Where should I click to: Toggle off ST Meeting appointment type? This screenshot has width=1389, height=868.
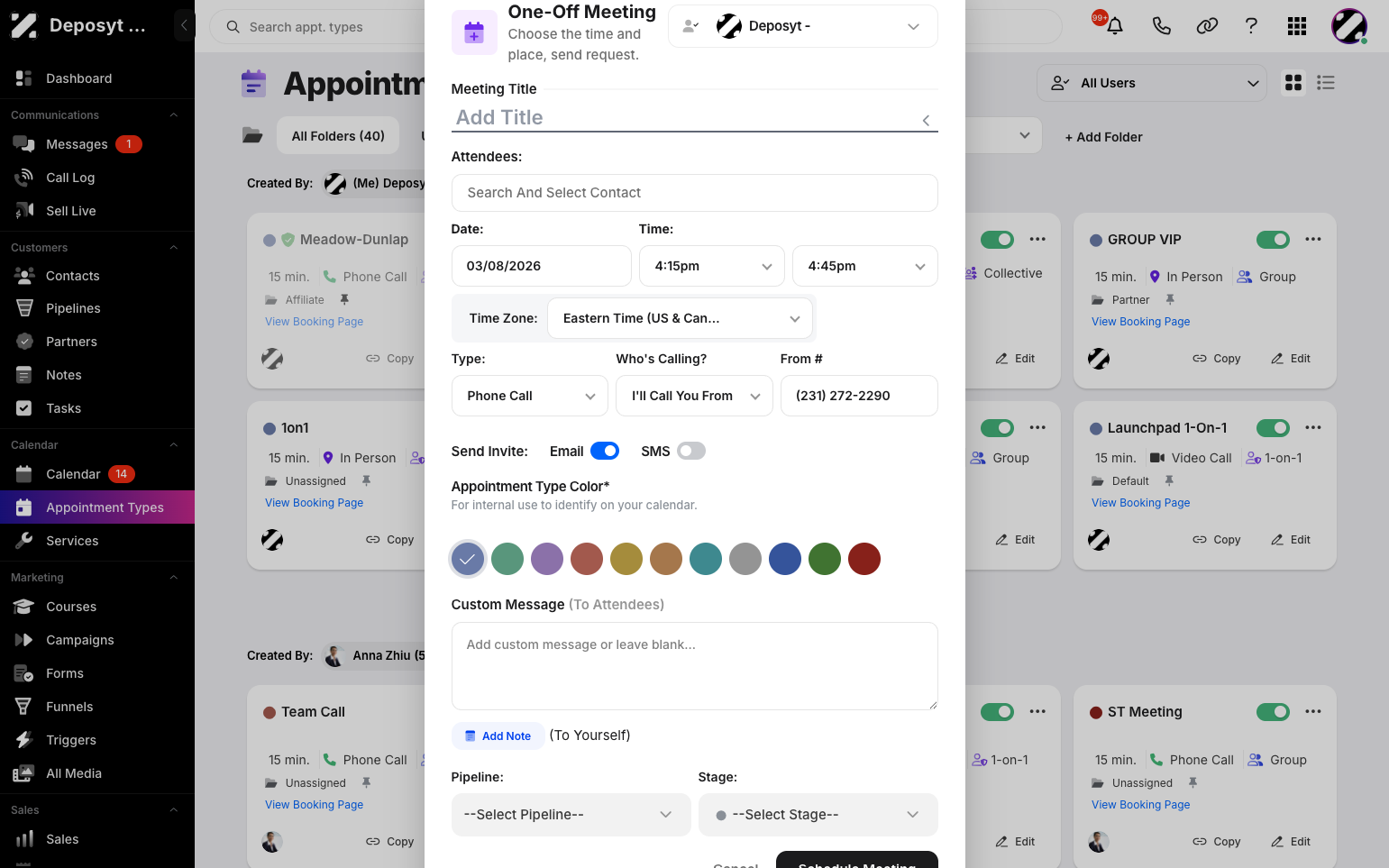coord(1273,712)
